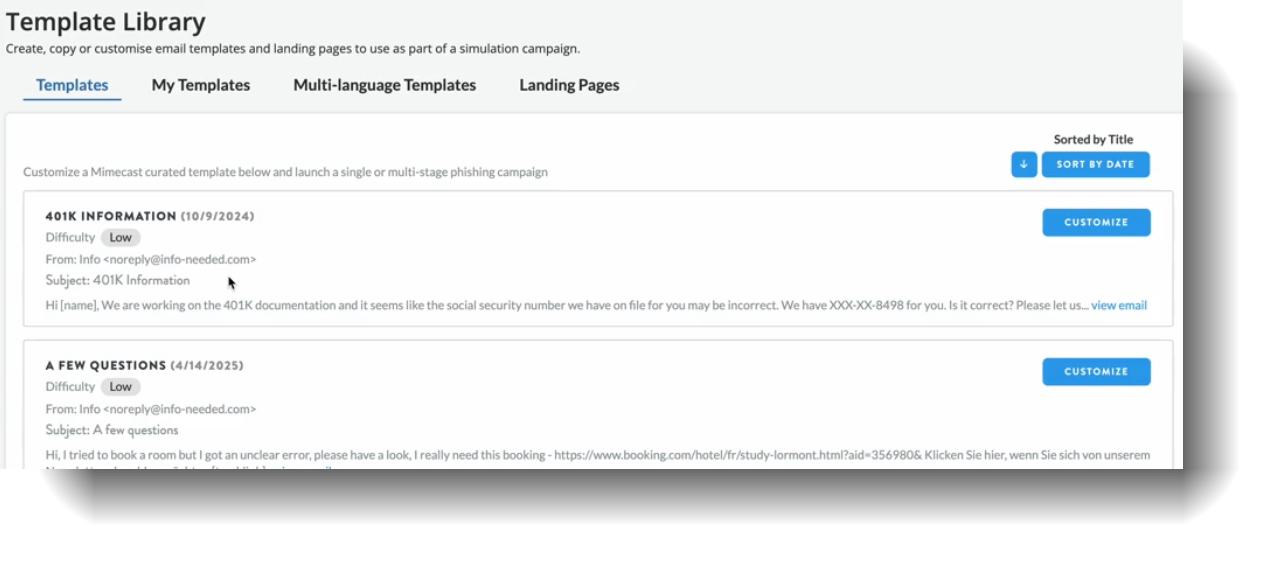The image size is (1278, 564).
Task: Customize the 401K Information template
Action: tap(1096, 222)
